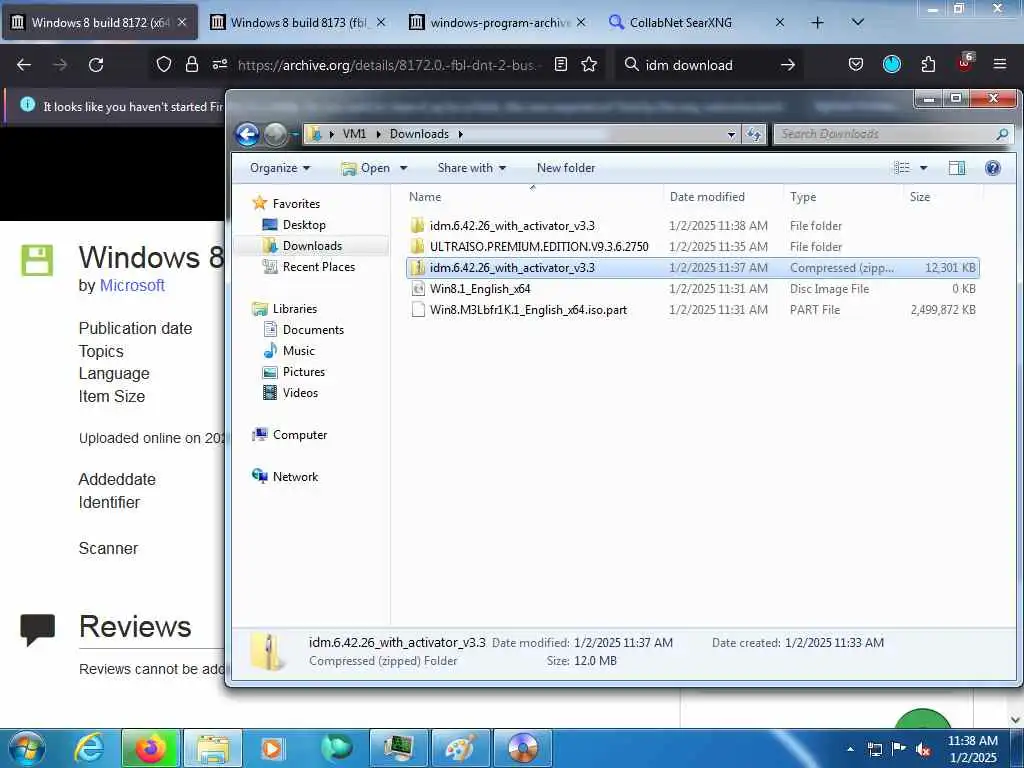Sort files by Size column
The image size is (1024, 768).
coord(942,197)
